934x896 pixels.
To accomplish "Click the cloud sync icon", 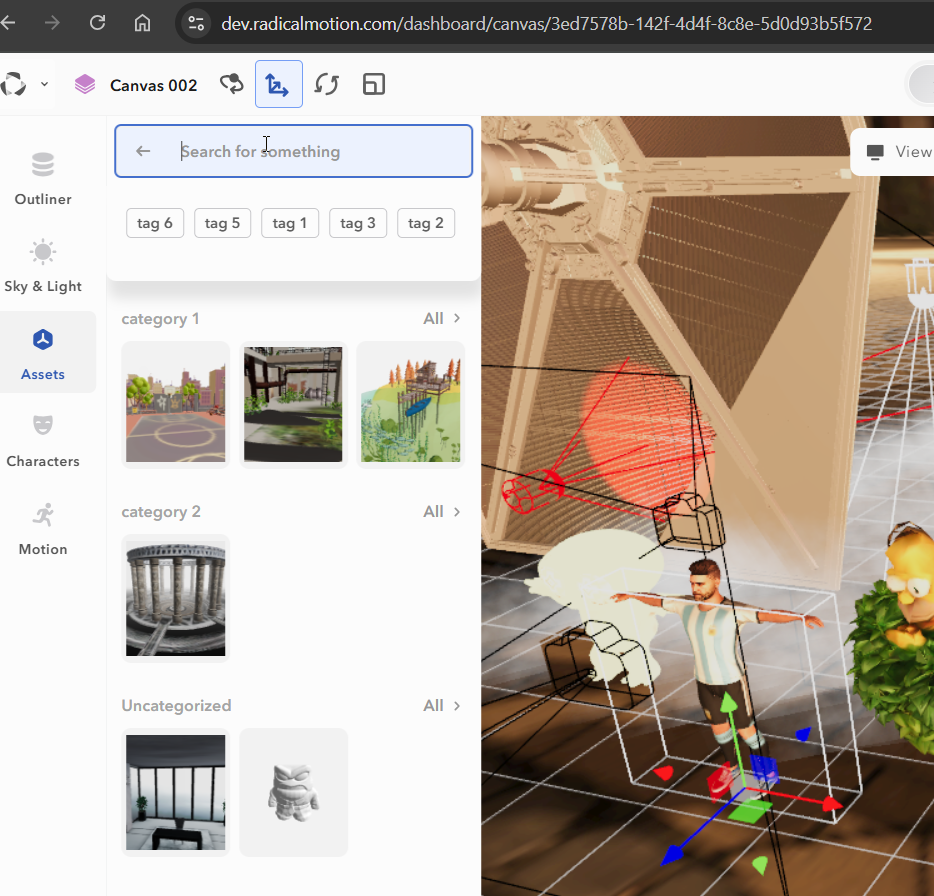I will 232,84.
